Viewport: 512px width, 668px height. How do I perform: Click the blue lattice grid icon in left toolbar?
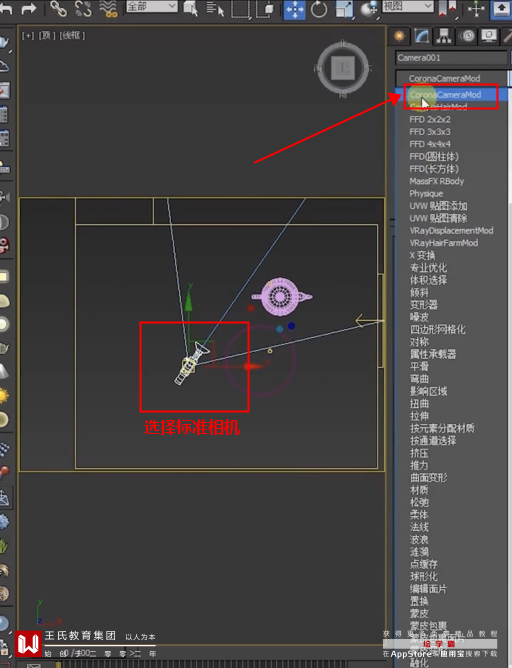click(4, 449)
